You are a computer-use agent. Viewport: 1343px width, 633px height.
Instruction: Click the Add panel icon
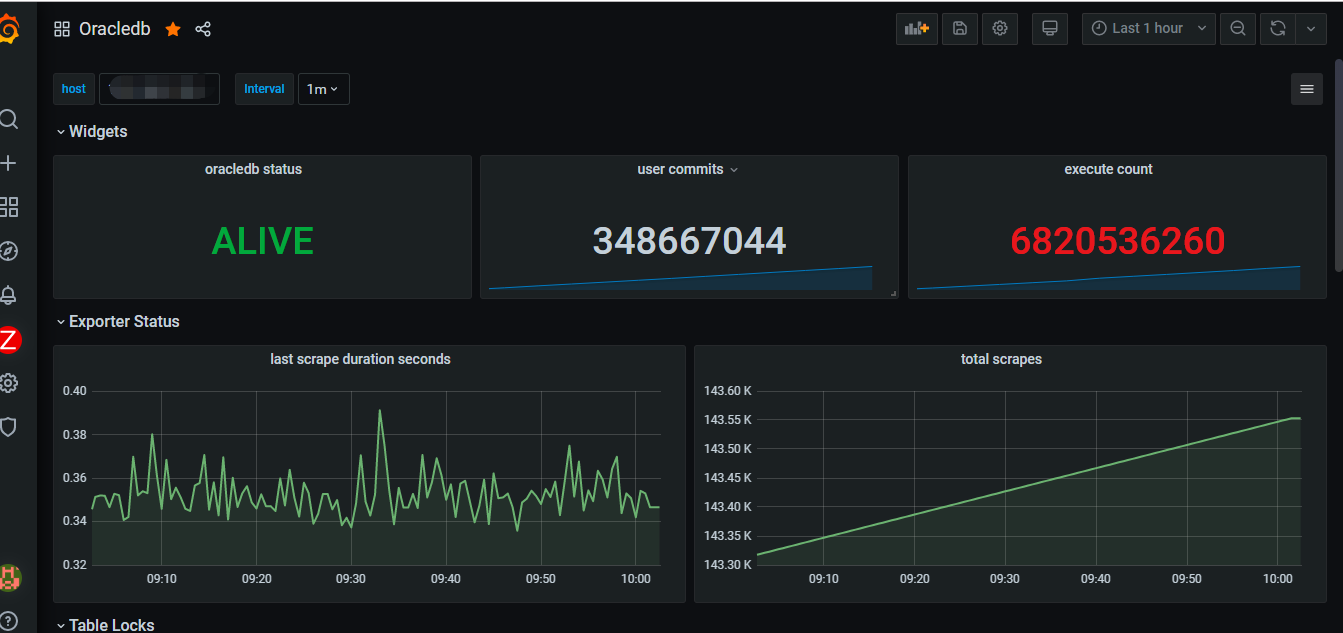click(917, 29)
